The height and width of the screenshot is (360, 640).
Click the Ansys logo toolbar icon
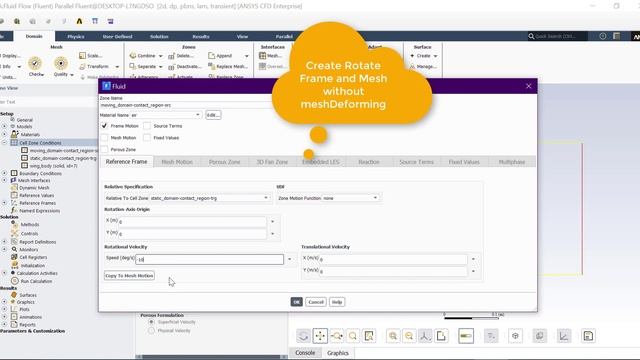click(x=79, y=21)
